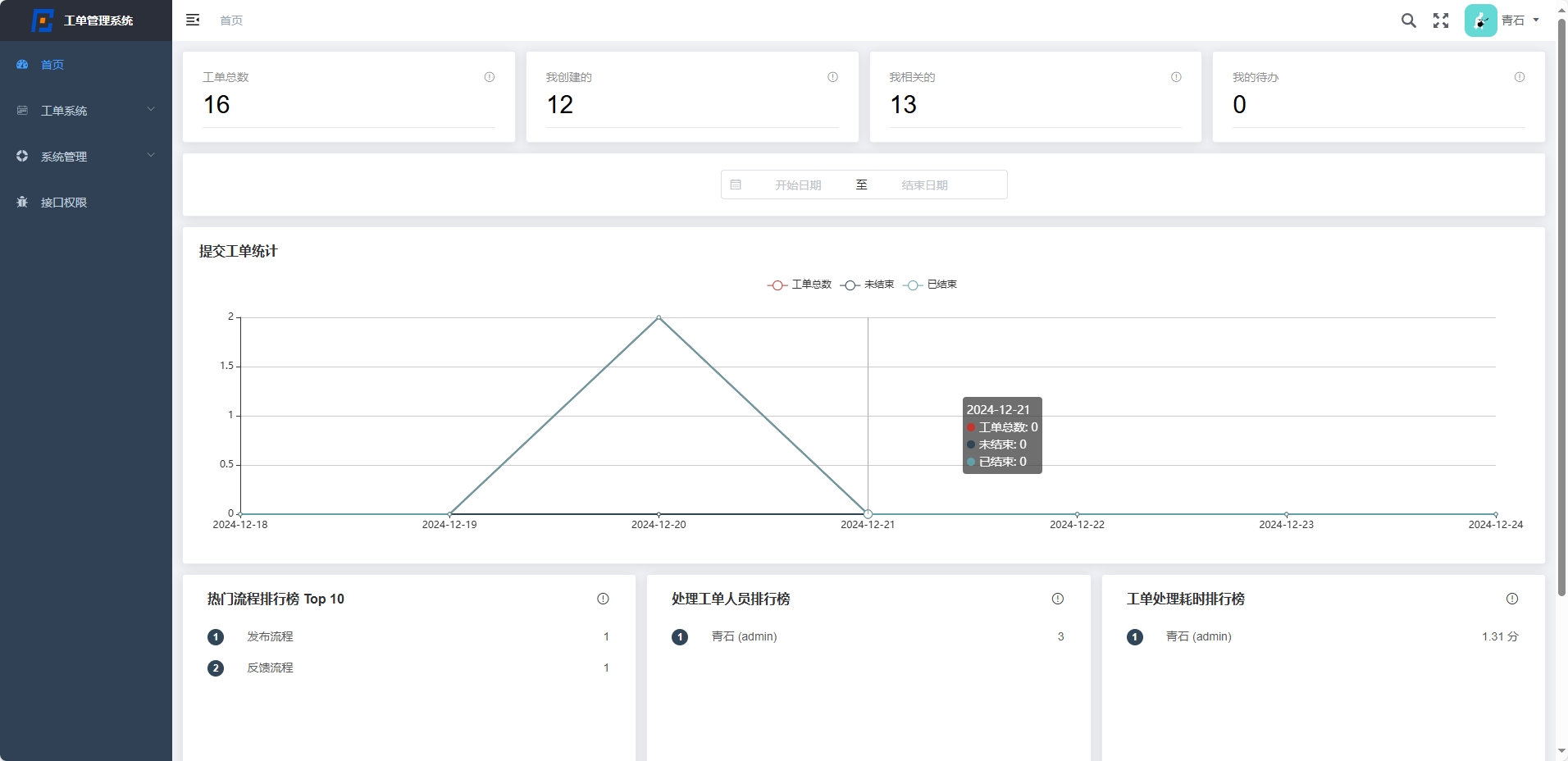Click the info icon on 我相关的 card

tap(1176, 77)
